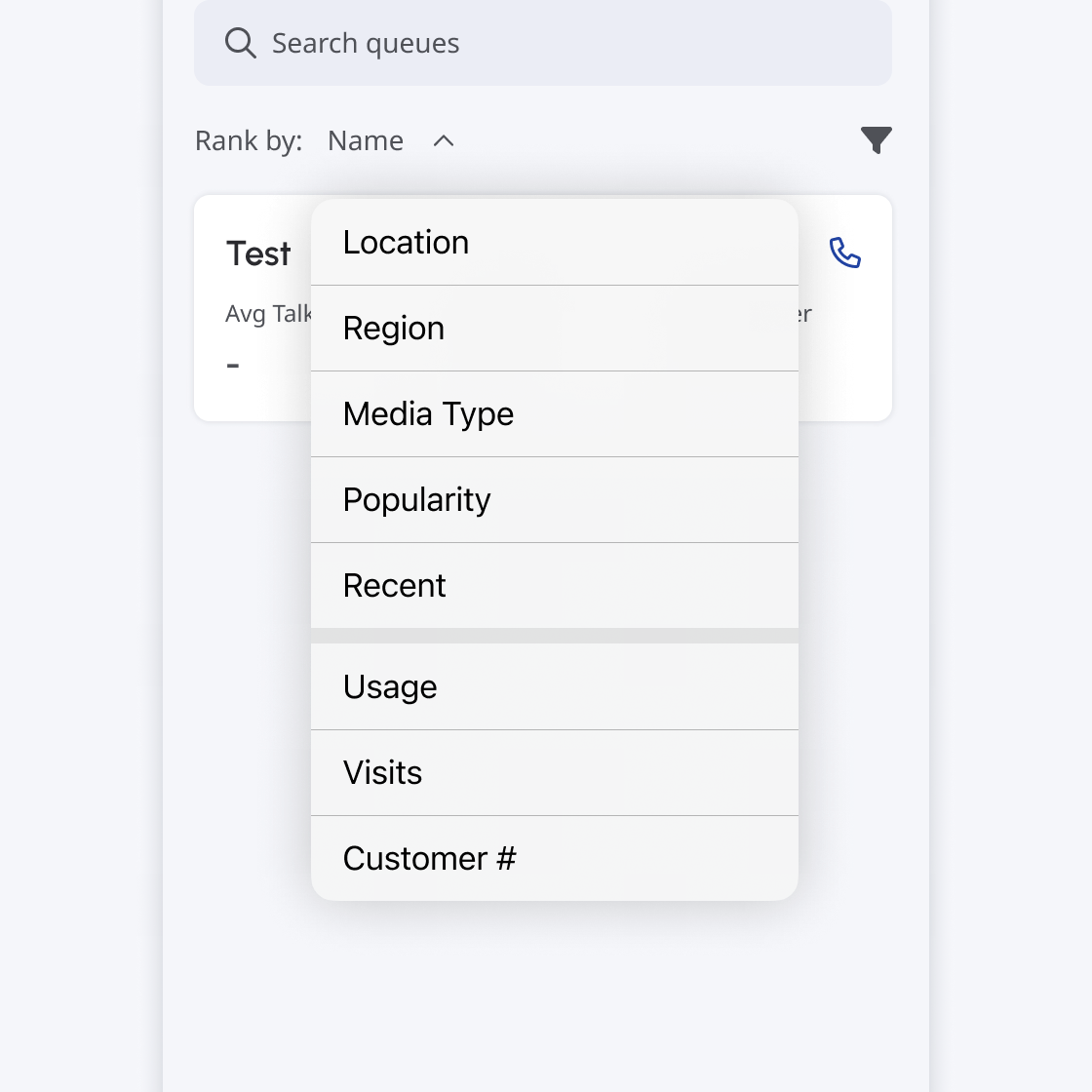This screenshot has height=1092, width=1092.
Task: Collapse the chevron arrow beside Name
Action: coord(444,141)
